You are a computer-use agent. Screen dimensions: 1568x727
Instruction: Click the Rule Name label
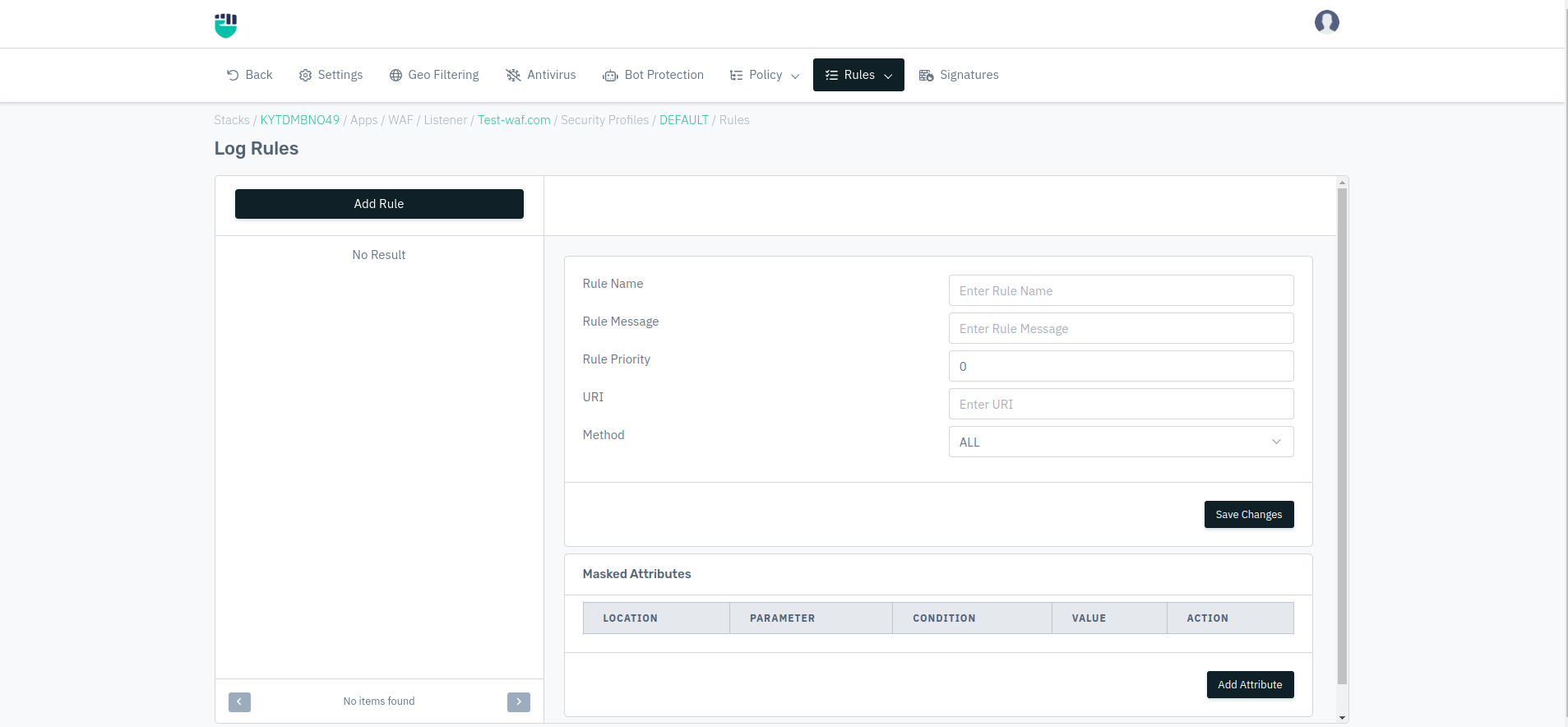(613, 284)
